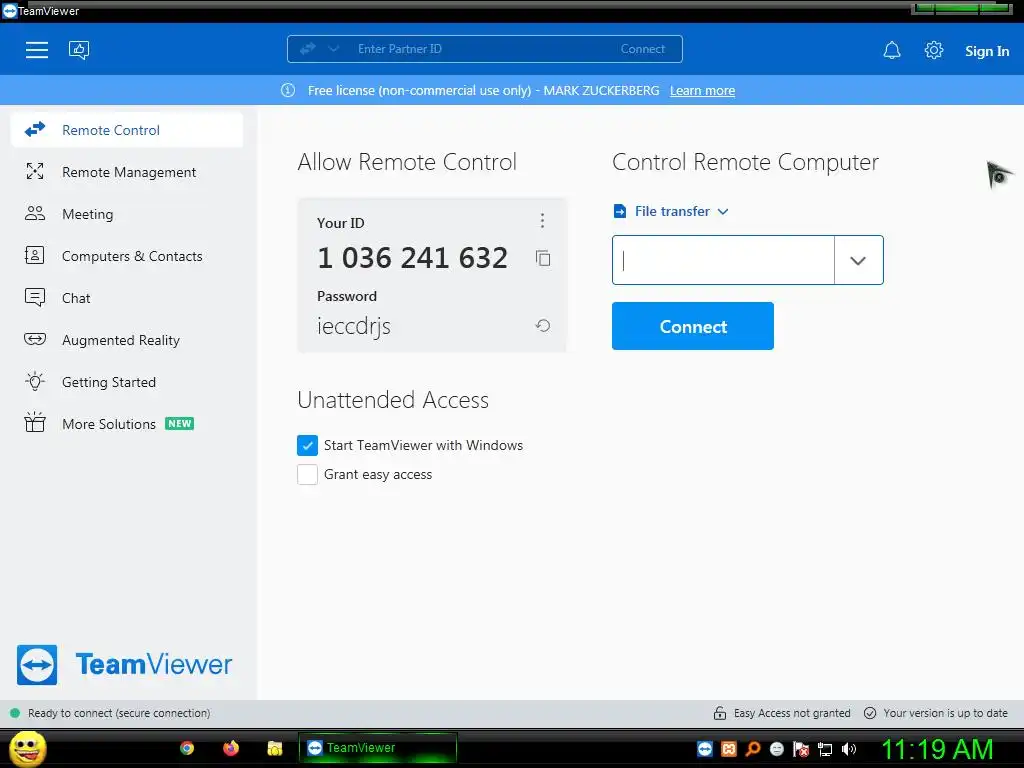Click the password text ieccdrjs
Image resolution: width=1024 pixels, height=768 pixels.
(354, 326)
